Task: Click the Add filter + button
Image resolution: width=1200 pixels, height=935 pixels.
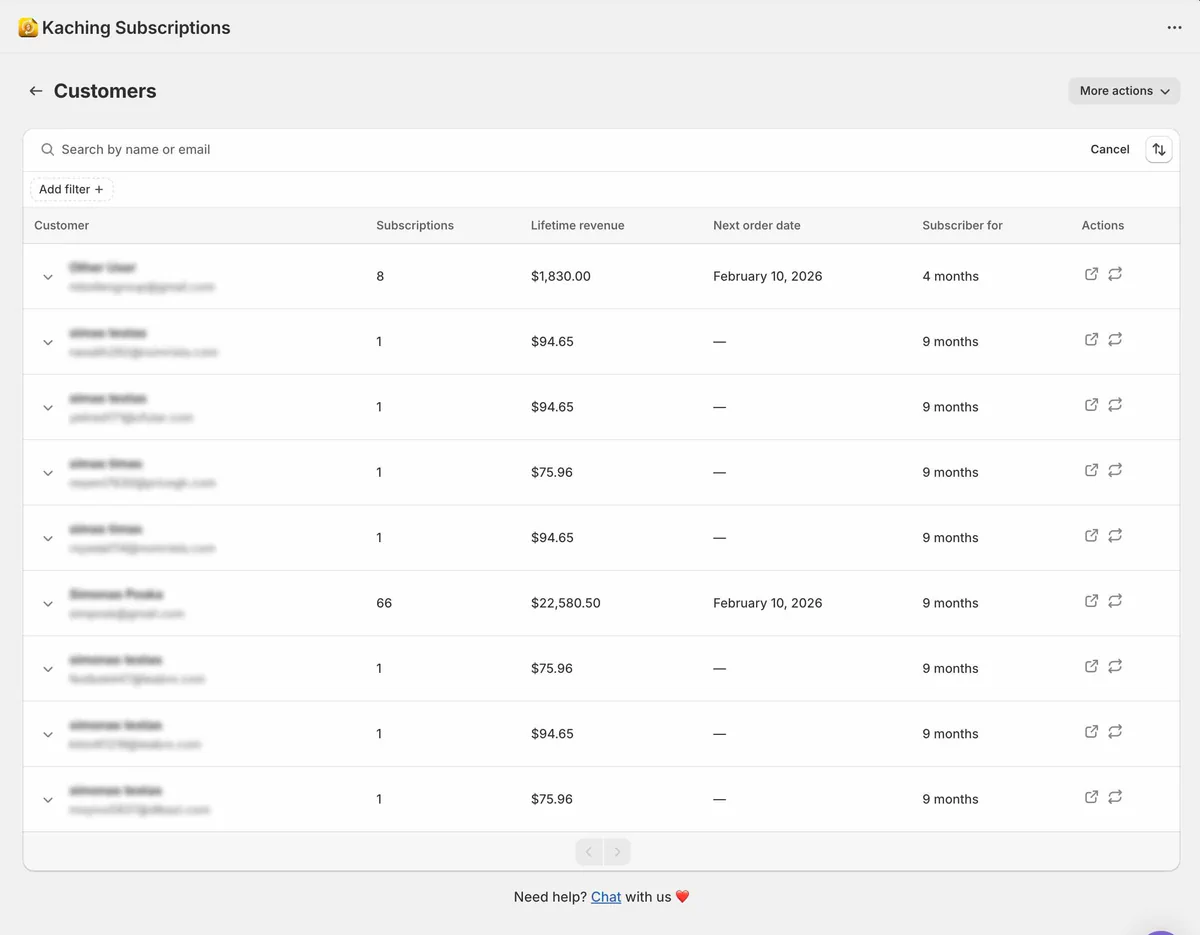Action: (x=71, y=189)
